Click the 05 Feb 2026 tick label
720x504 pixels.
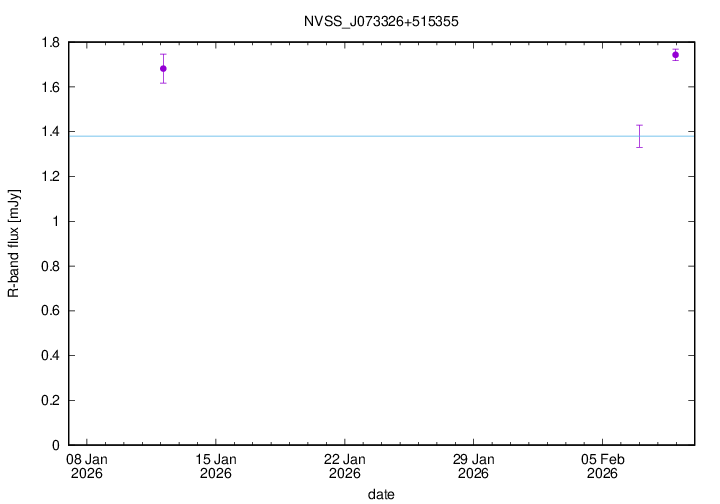(x=602, y=466)
